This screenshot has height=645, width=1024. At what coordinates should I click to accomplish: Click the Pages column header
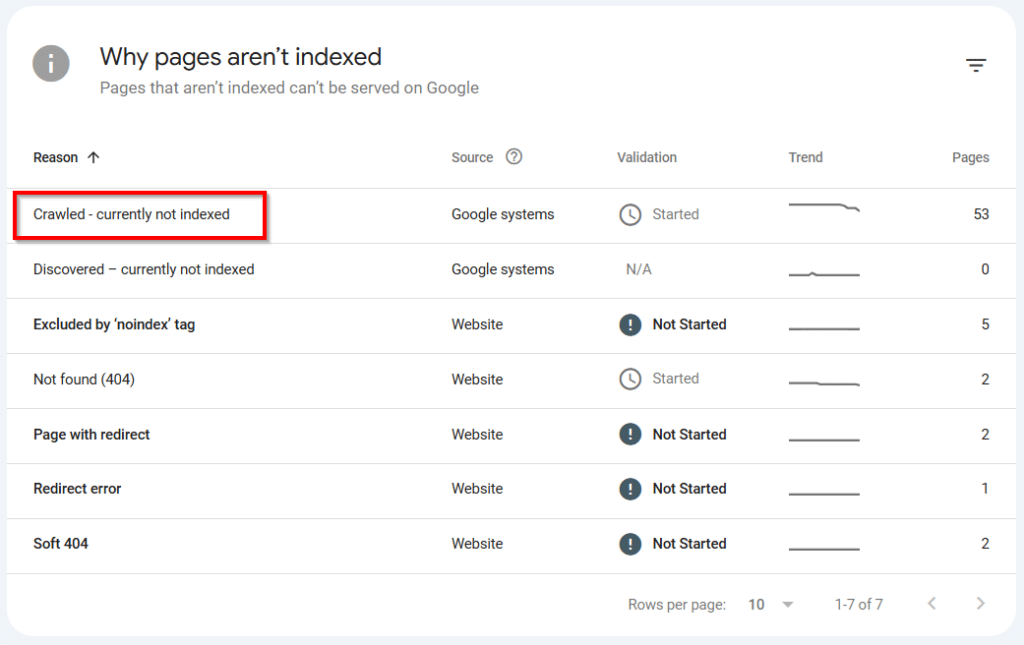pos(970,157)
